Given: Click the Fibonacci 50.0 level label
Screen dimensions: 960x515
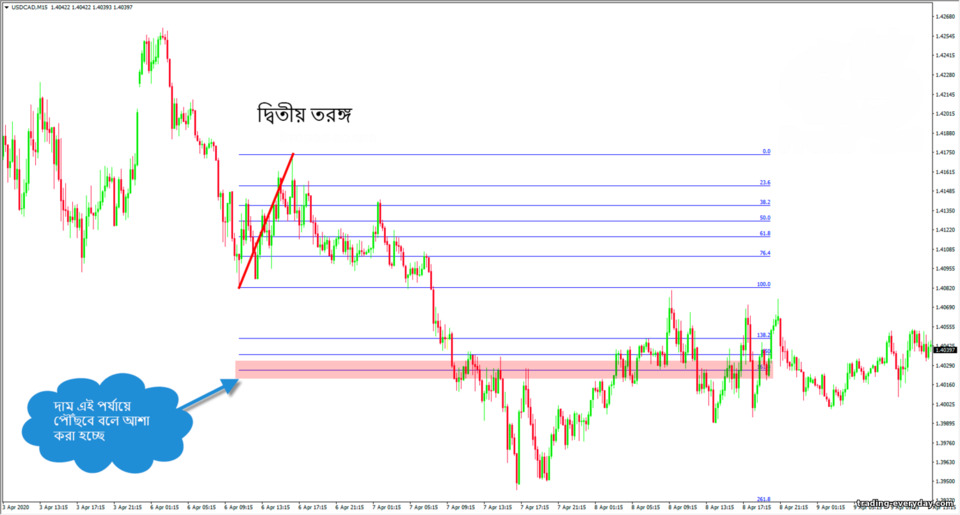Looking at the screenshot, I should click(765, 218).
